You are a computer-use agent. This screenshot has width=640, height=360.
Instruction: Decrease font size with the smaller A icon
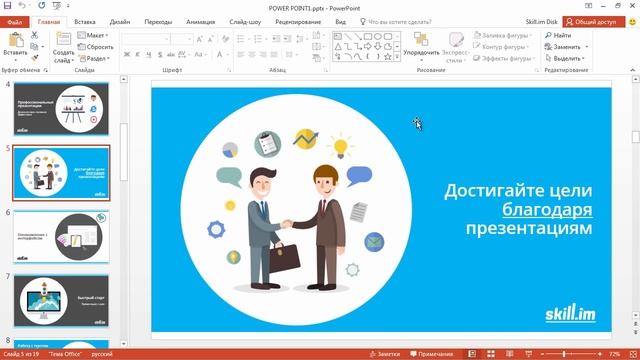pyautogui.click(x=211, y=39)
